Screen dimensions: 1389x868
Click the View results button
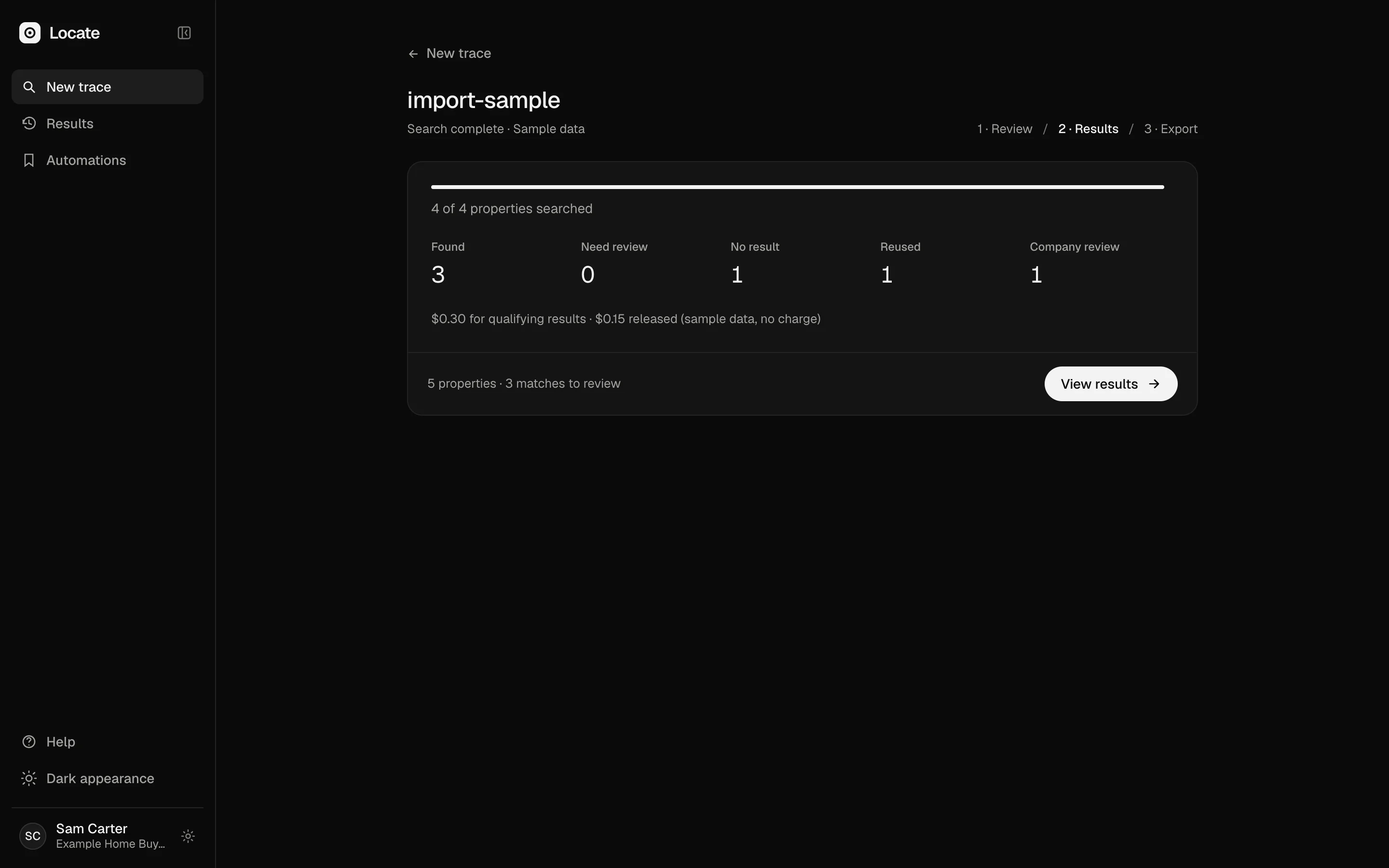click(x=1111, y=384)
